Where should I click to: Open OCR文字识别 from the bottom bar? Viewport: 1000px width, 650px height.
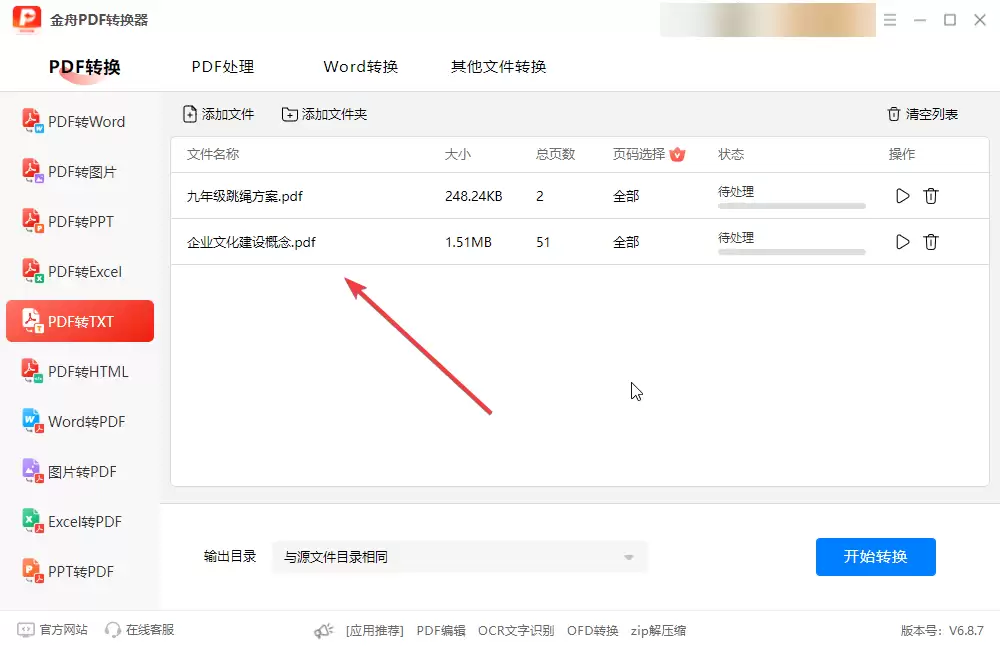(515, 630)
